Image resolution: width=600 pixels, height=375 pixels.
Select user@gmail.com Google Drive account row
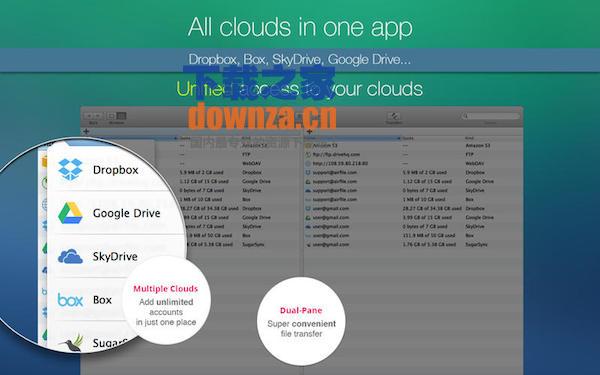414,217
